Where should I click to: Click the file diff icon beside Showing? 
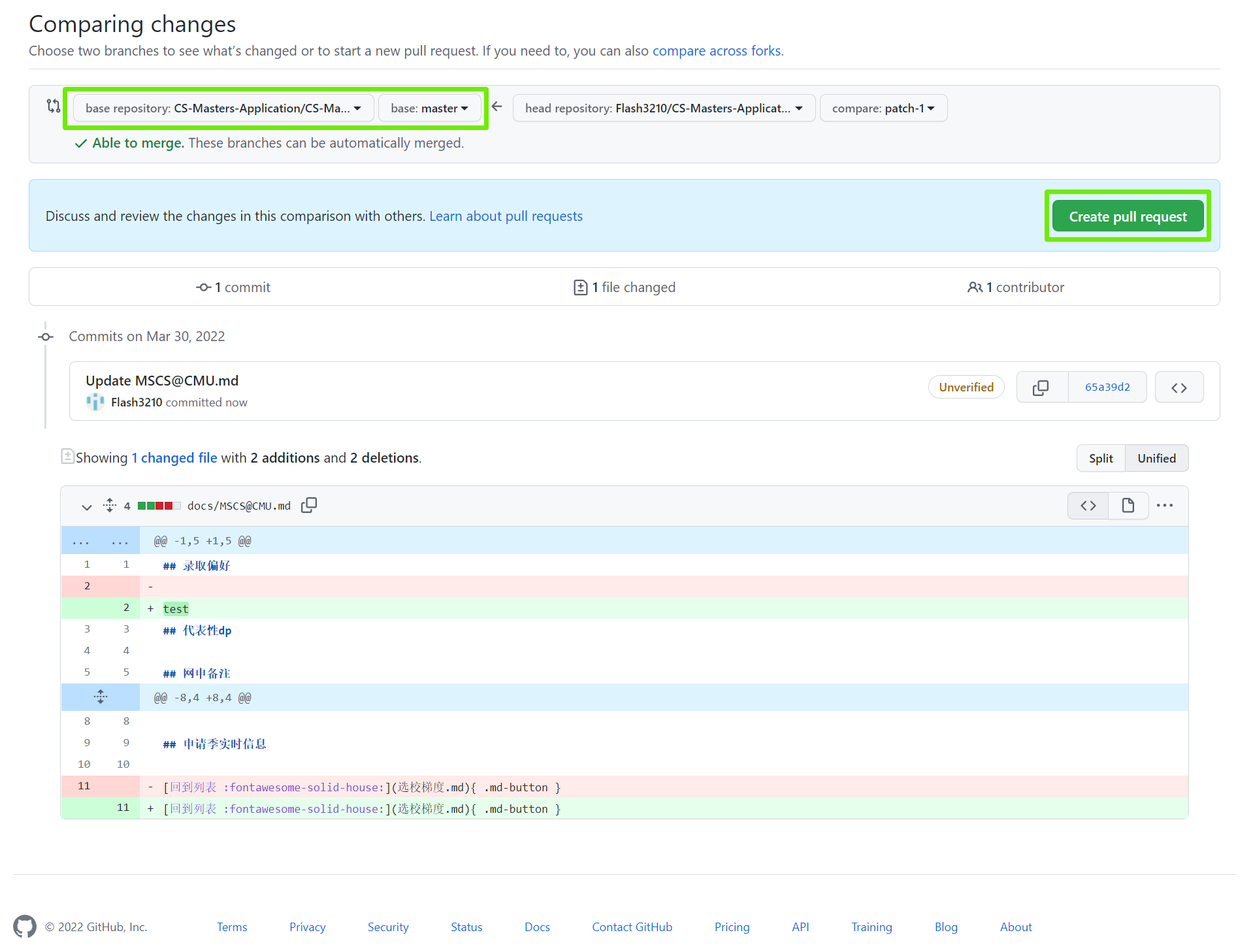click(x=67, y=456)
